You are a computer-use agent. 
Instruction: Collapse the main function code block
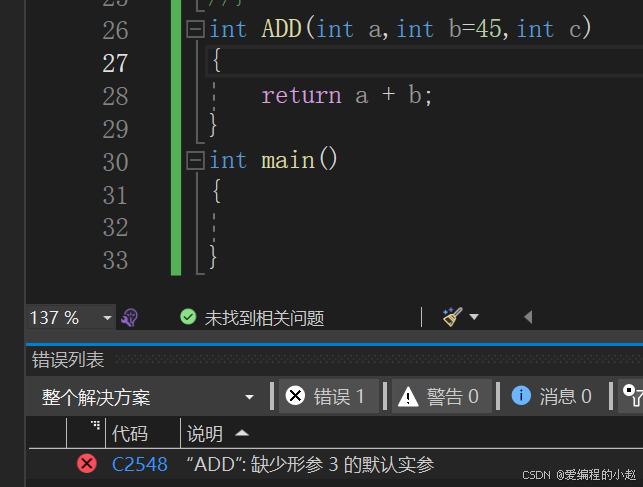(195, 160)
